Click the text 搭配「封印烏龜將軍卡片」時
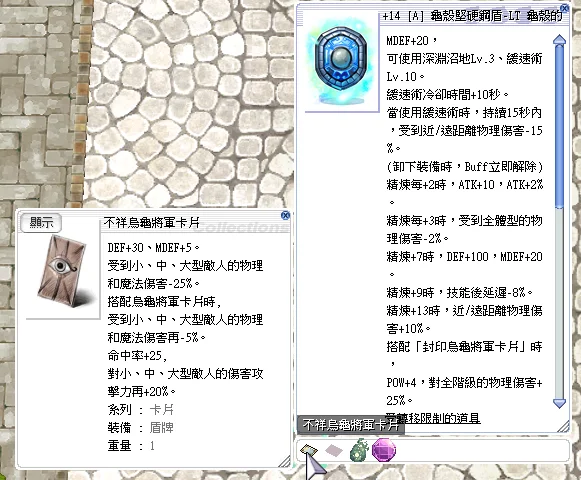Screen dimensions: 581x480 point(464,347)
